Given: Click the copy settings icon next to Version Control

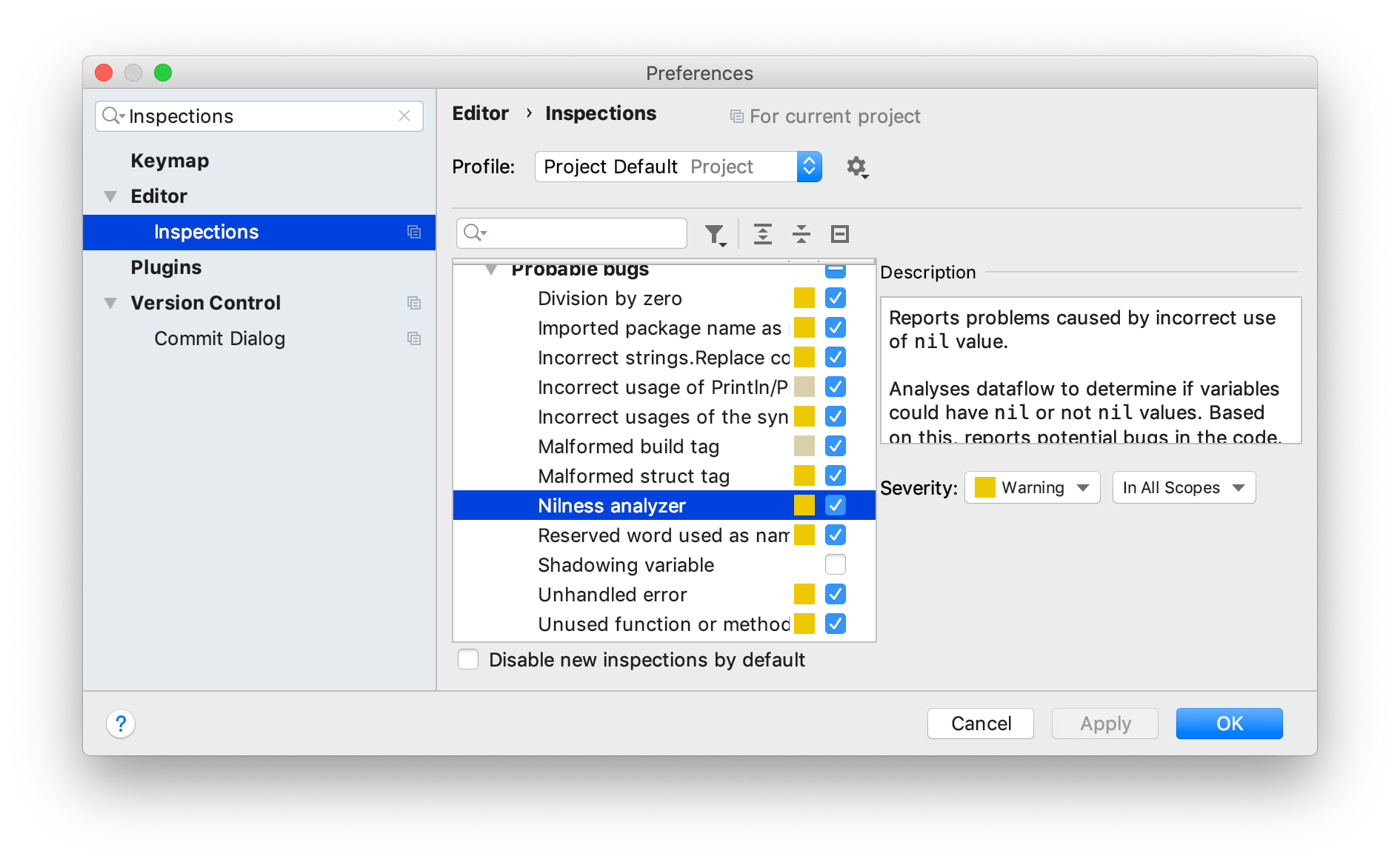Looking at the screenshot, I should pyautogui.click(x=414, y=303).
